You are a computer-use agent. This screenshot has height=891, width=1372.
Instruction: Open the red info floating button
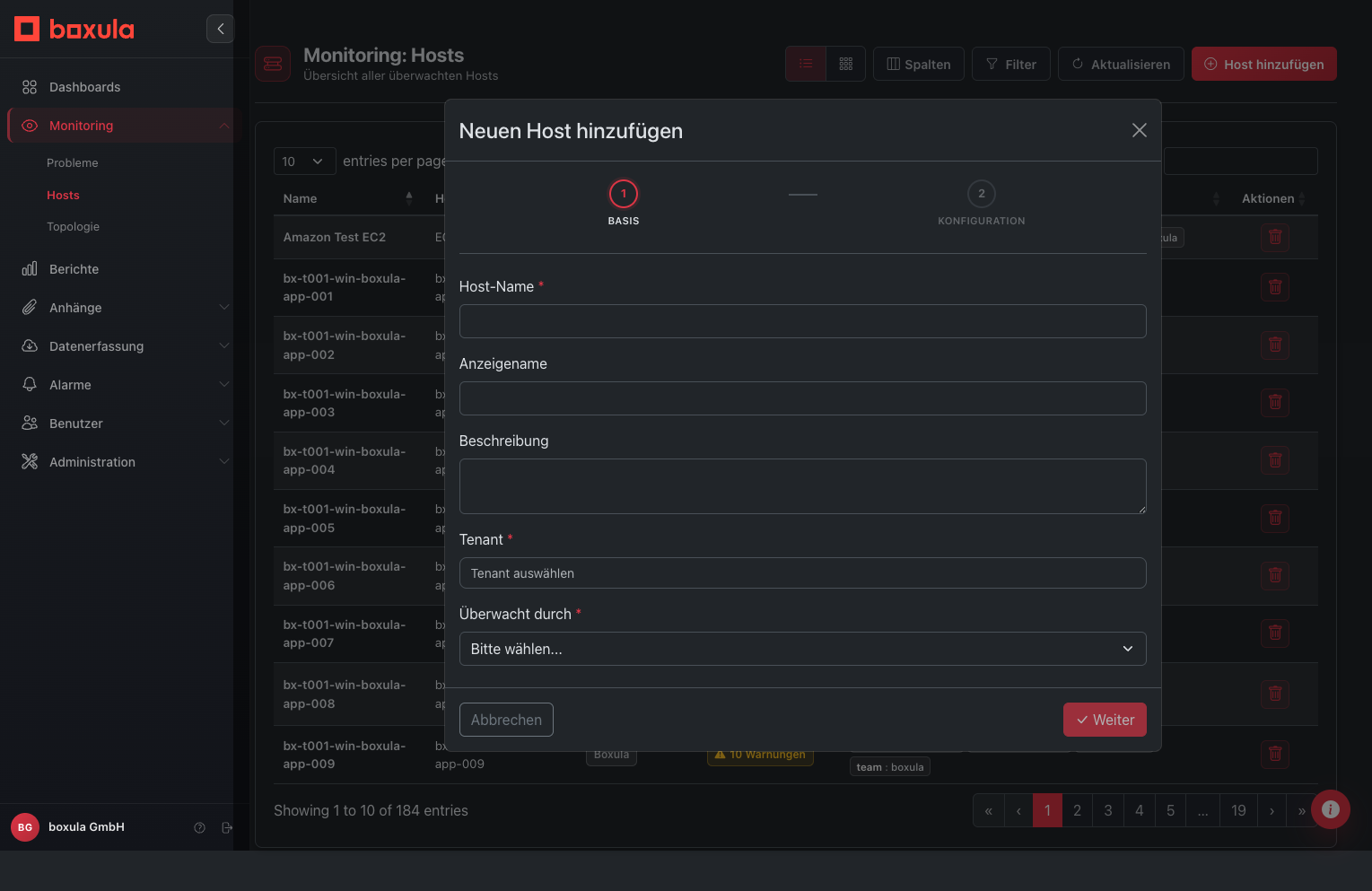pos(1331,809)
